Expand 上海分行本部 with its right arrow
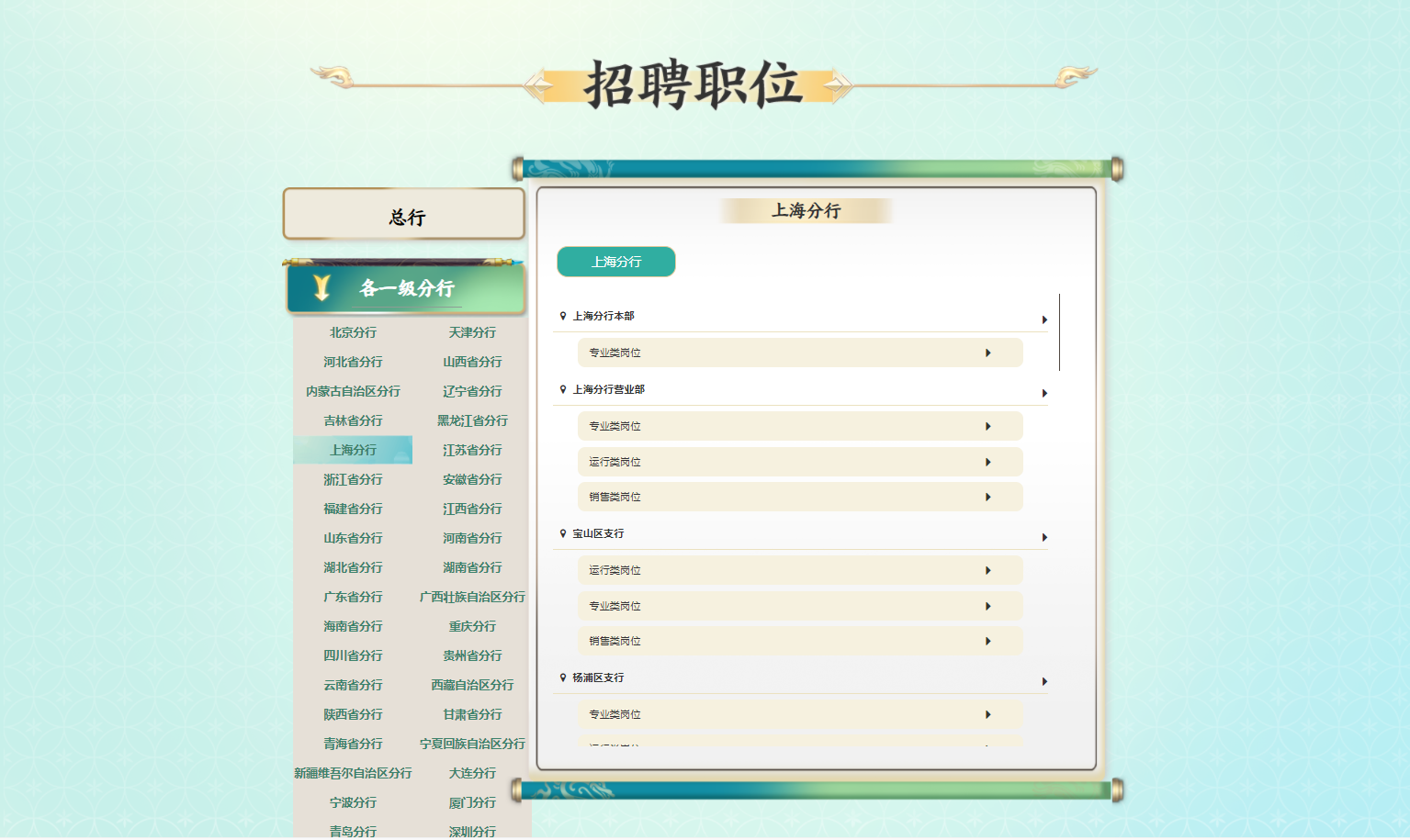1410x840 pixels. pyautogui.click(x=1044, y=319)
